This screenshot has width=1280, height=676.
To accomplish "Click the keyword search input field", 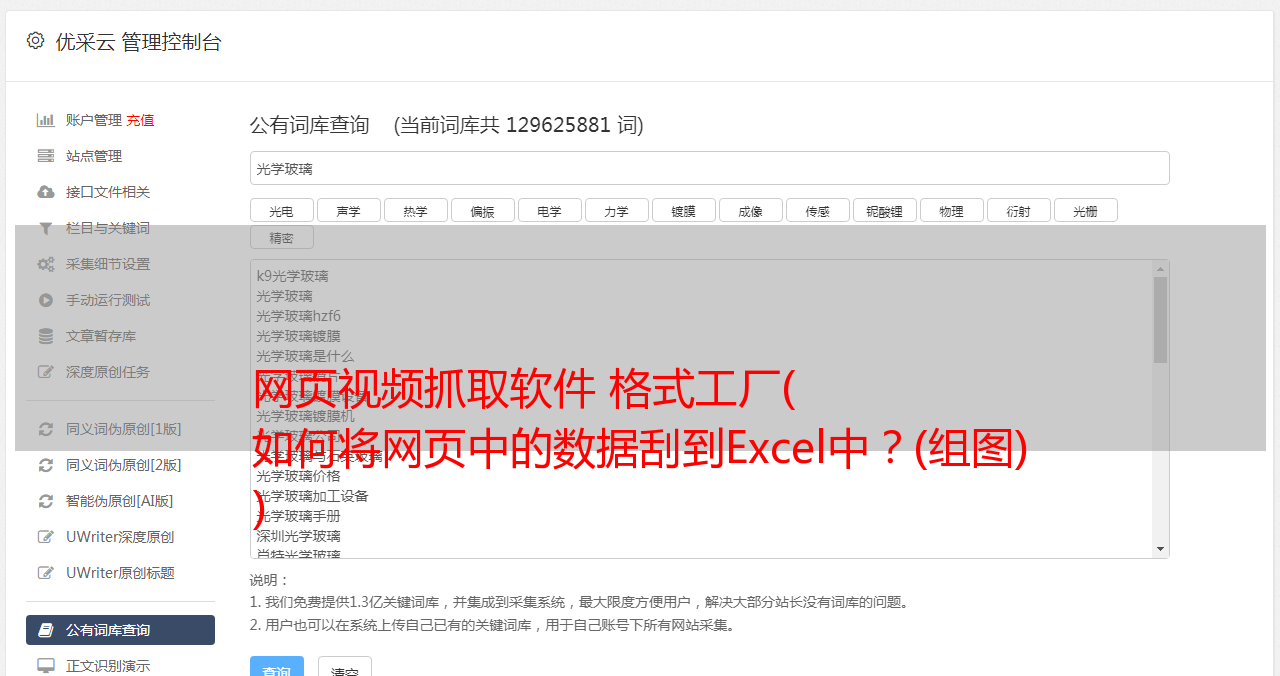I will 709,168.
